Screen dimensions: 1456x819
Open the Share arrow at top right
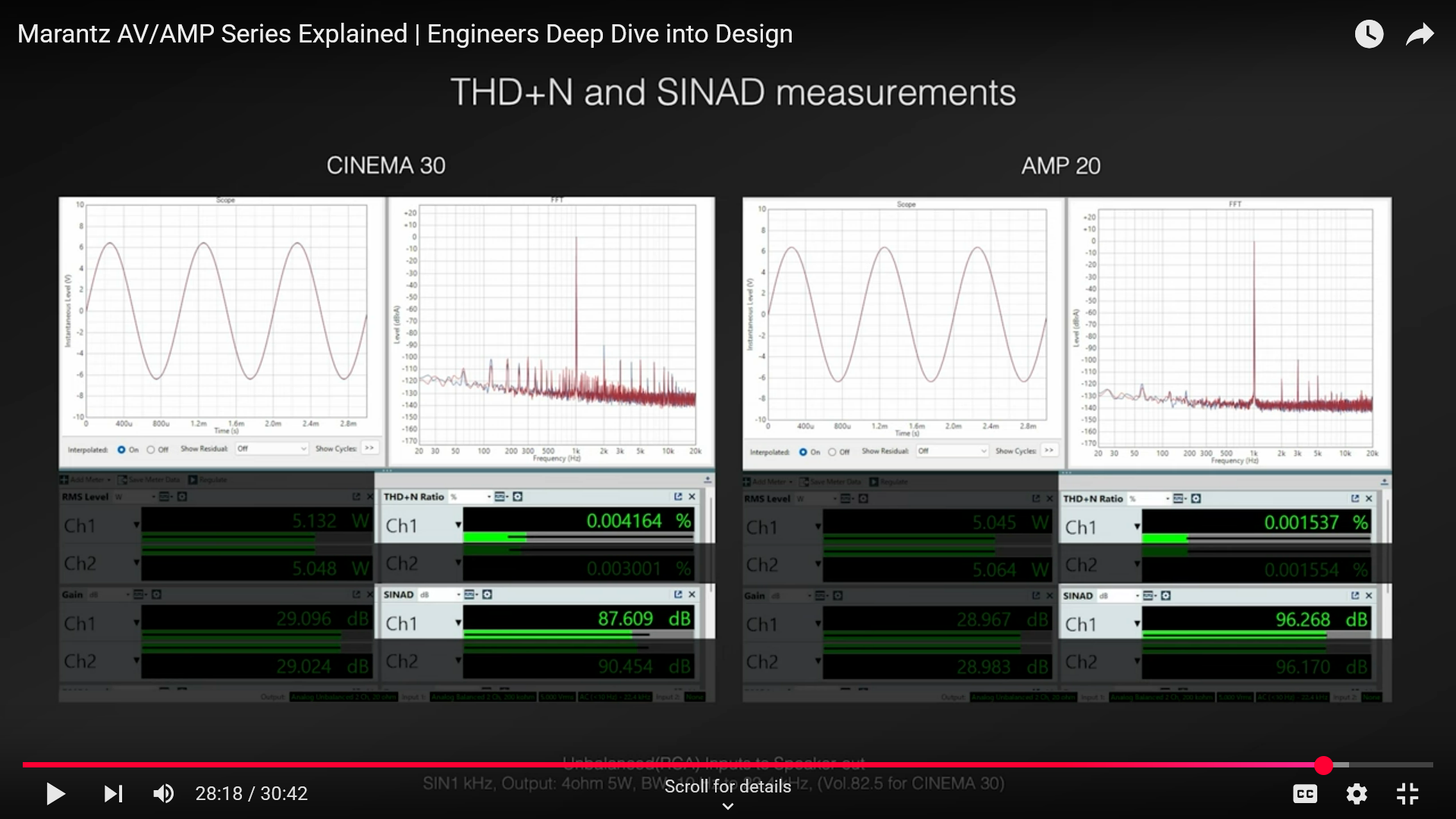pos(1419,34)
